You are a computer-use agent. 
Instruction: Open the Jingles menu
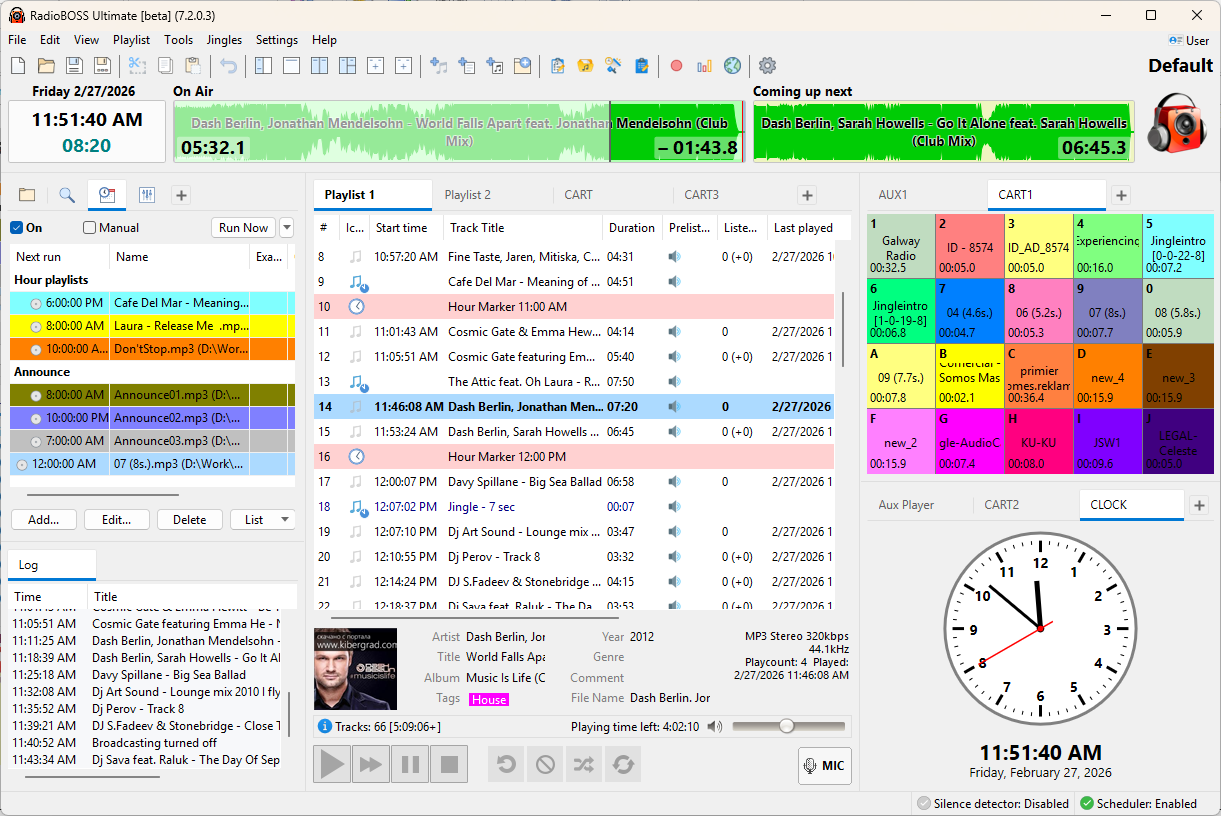[224, 40]
